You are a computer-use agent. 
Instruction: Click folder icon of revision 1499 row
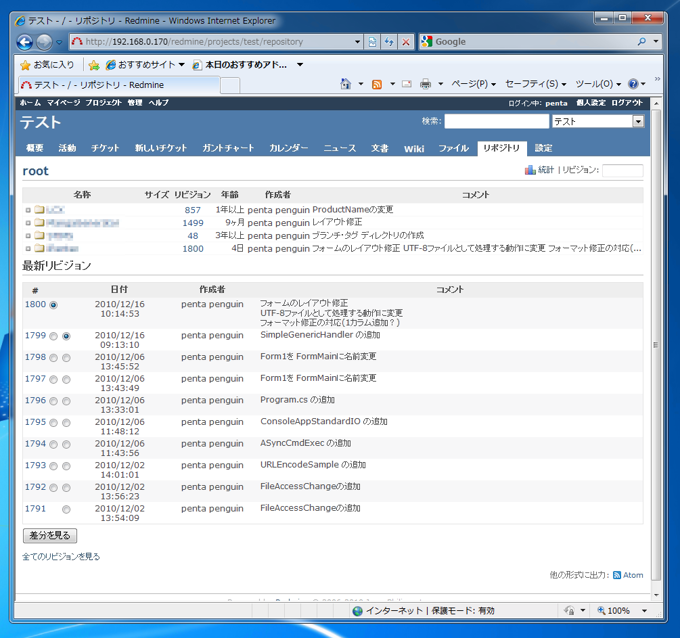[x=39, y=223]
